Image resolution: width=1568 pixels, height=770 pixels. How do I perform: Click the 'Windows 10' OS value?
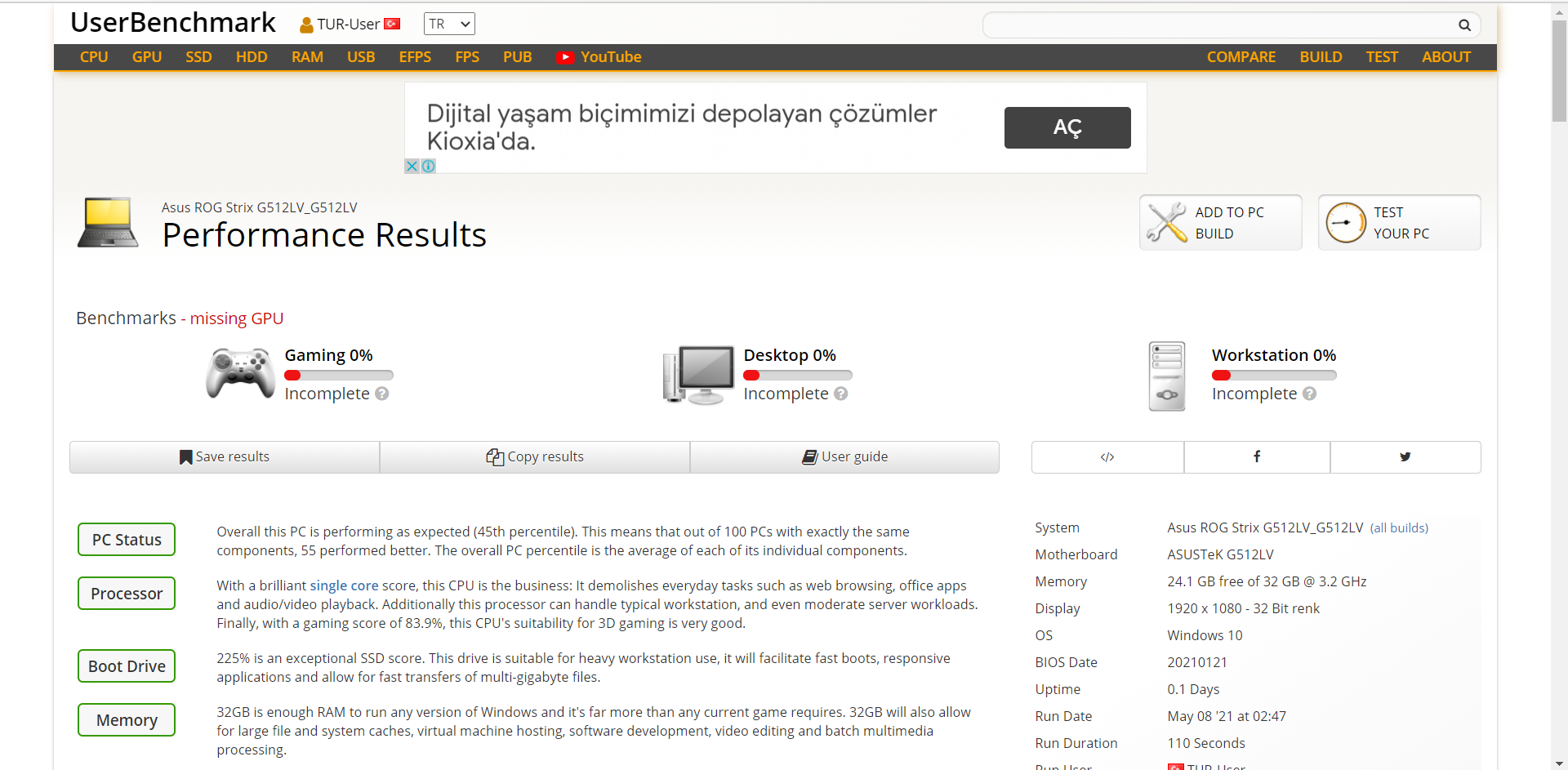point(1205,636)
